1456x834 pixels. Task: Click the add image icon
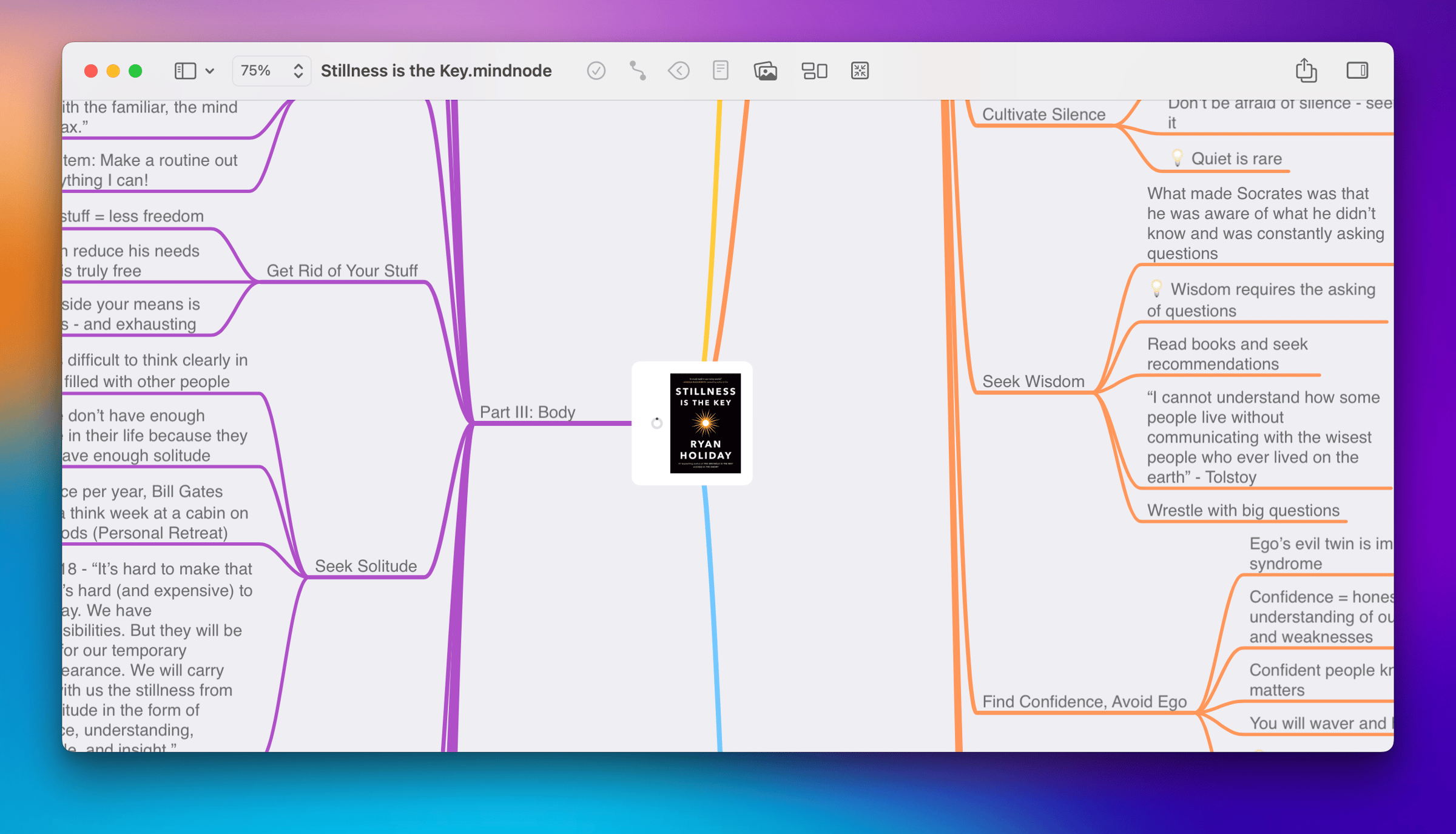765,71
